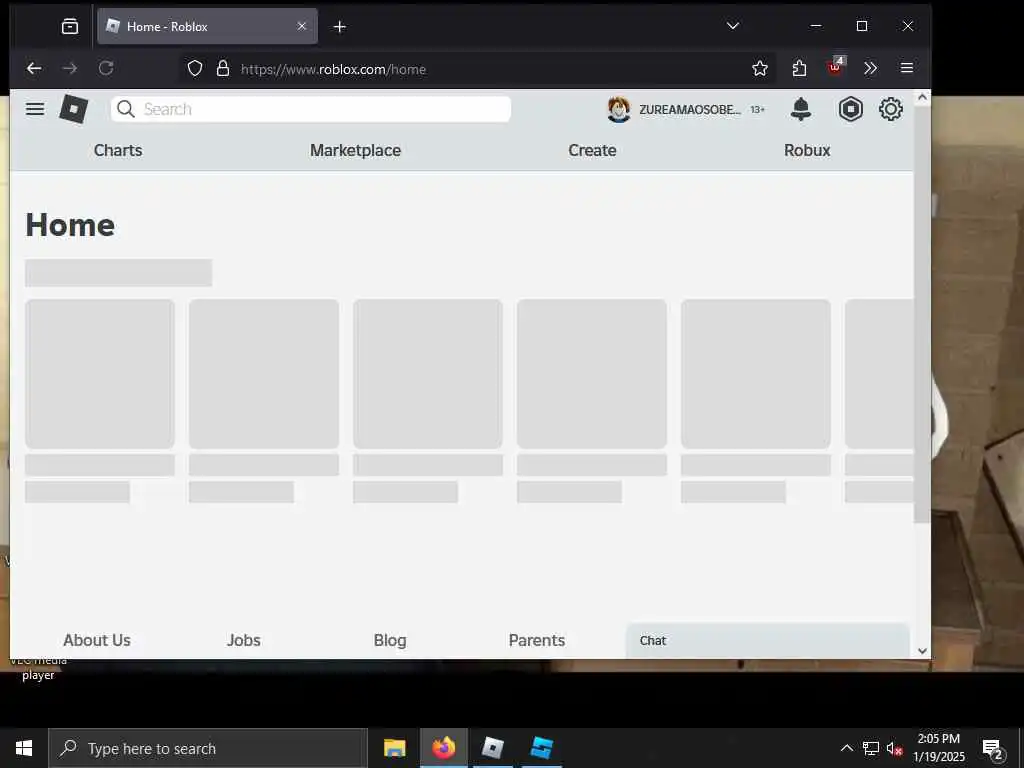Click the URL address bar
Image resolution: width=1024 pixels, height=768 pixels.
click(x=477, y=69)
